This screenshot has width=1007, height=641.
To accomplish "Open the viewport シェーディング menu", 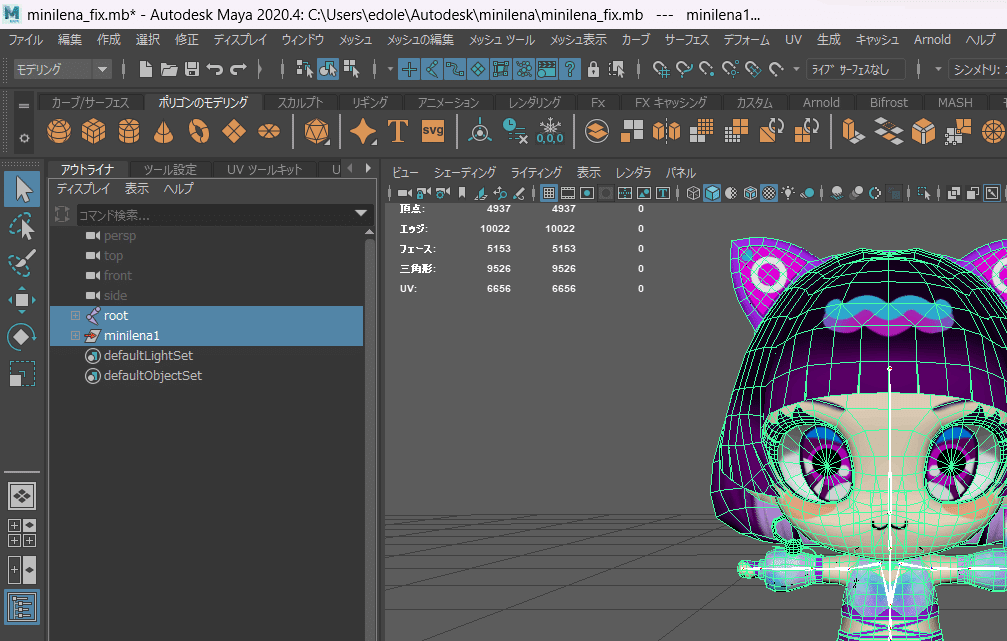I will [x=464, y=172].
